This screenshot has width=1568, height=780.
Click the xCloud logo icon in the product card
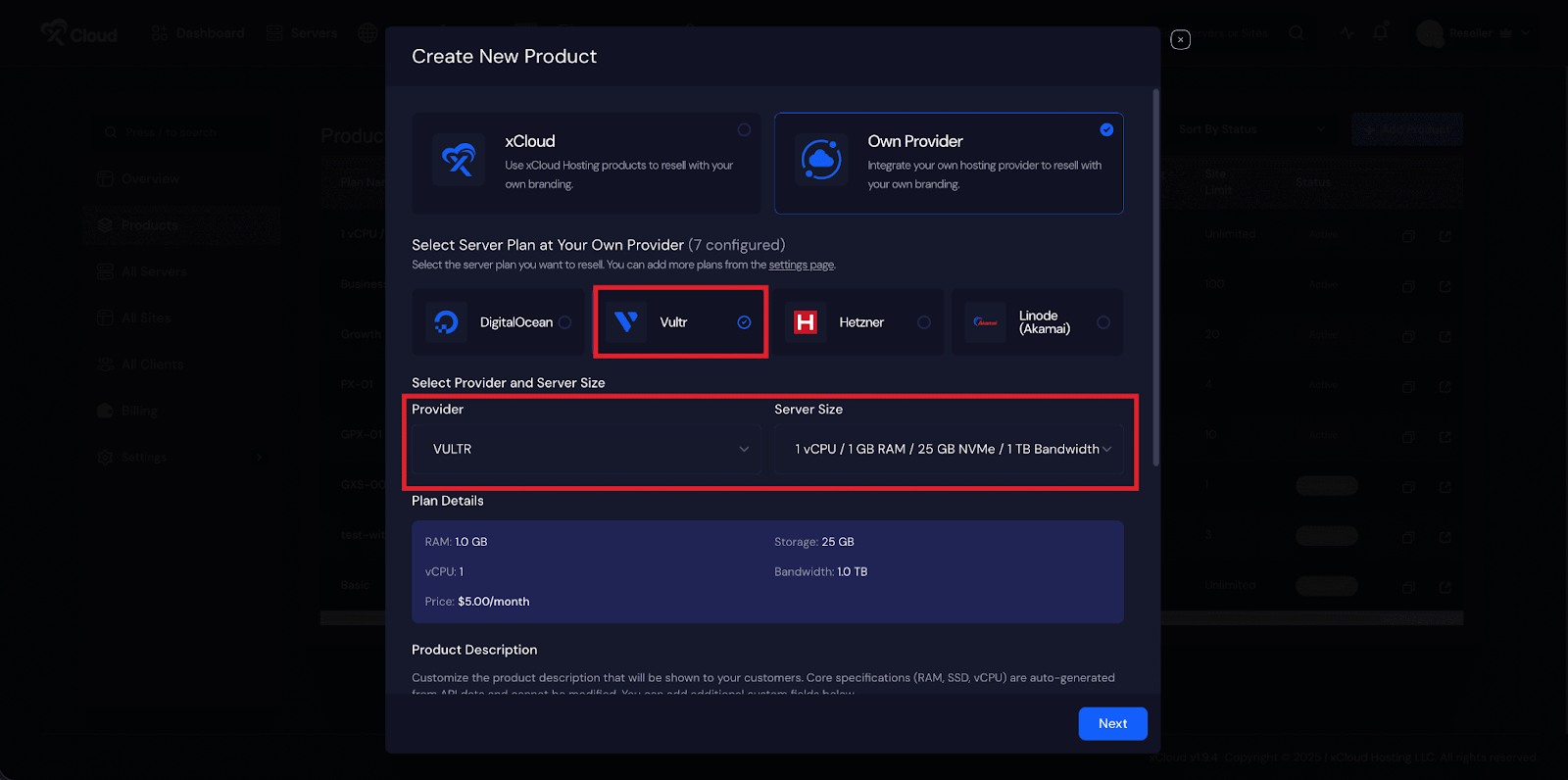point(458,160)
